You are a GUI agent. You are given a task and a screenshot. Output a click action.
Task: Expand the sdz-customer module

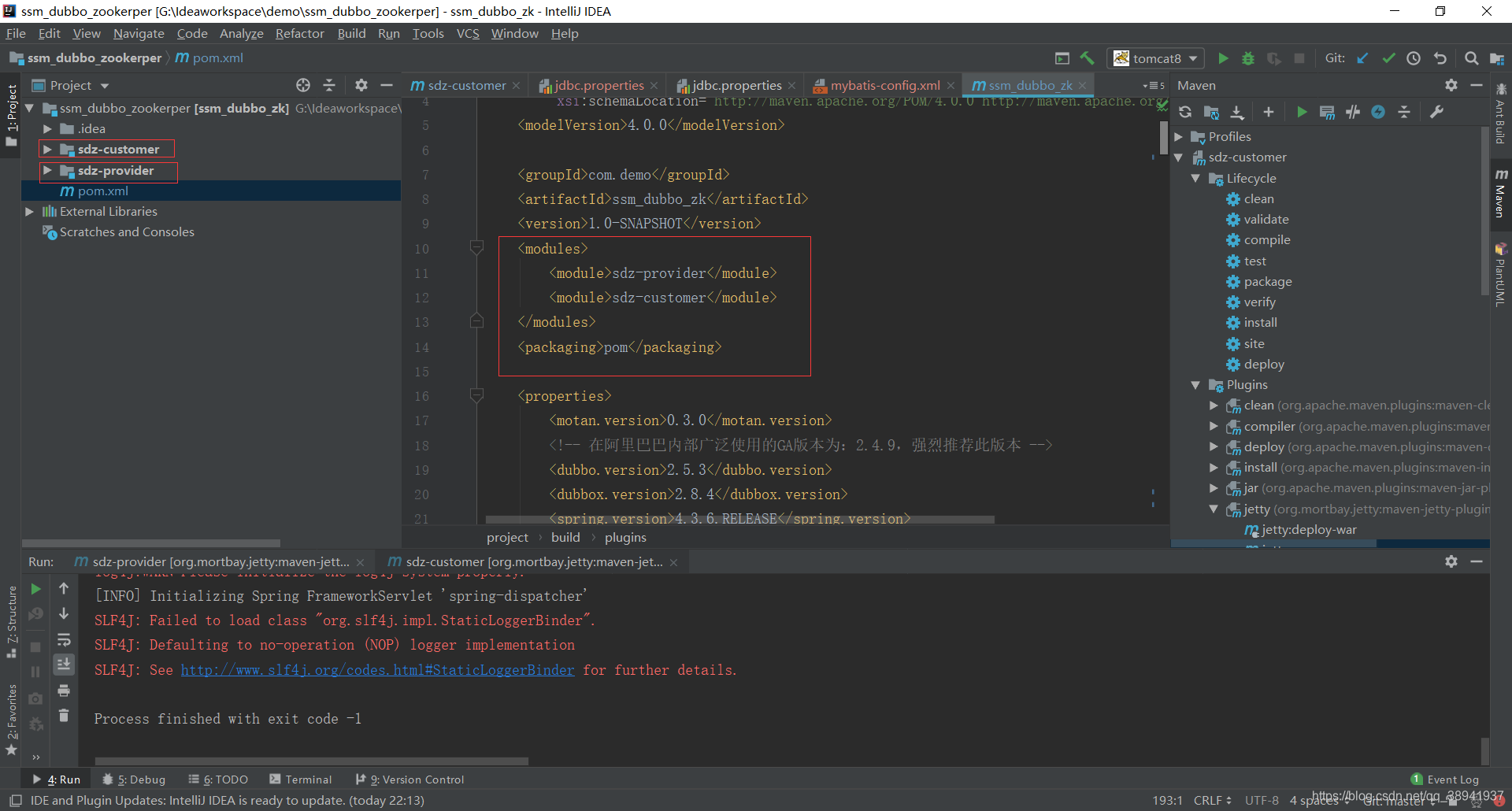pyautogui.click(x=48, y=149)
